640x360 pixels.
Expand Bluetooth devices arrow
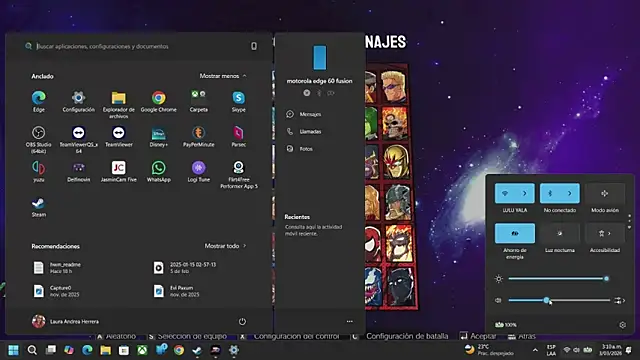(x=570, y=193)
